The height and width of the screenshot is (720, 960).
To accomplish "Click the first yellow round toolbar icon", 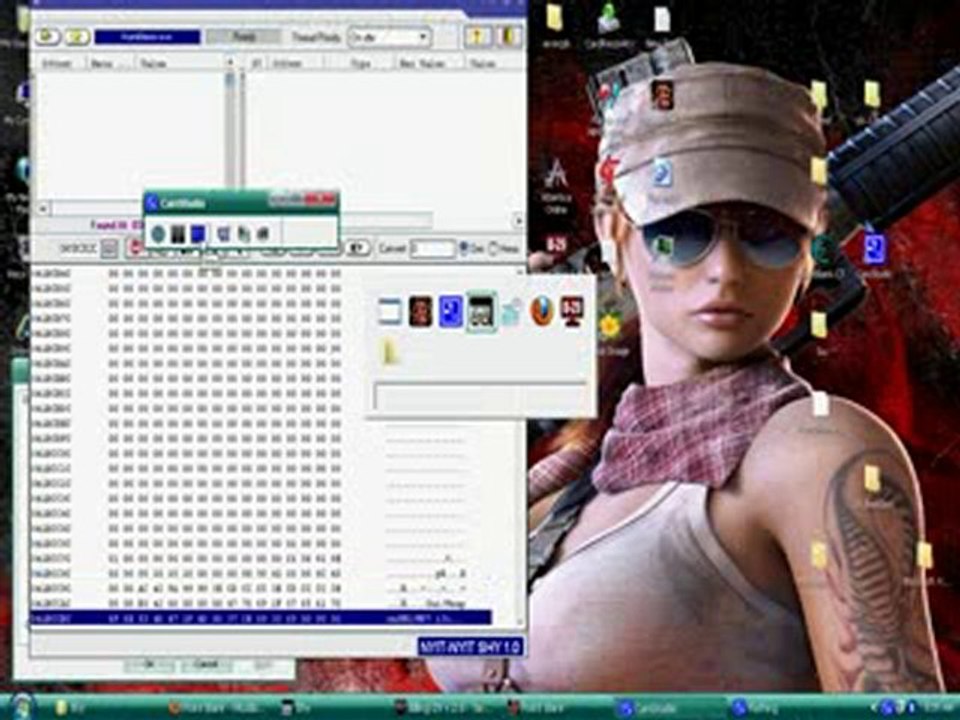I will 47,37.
